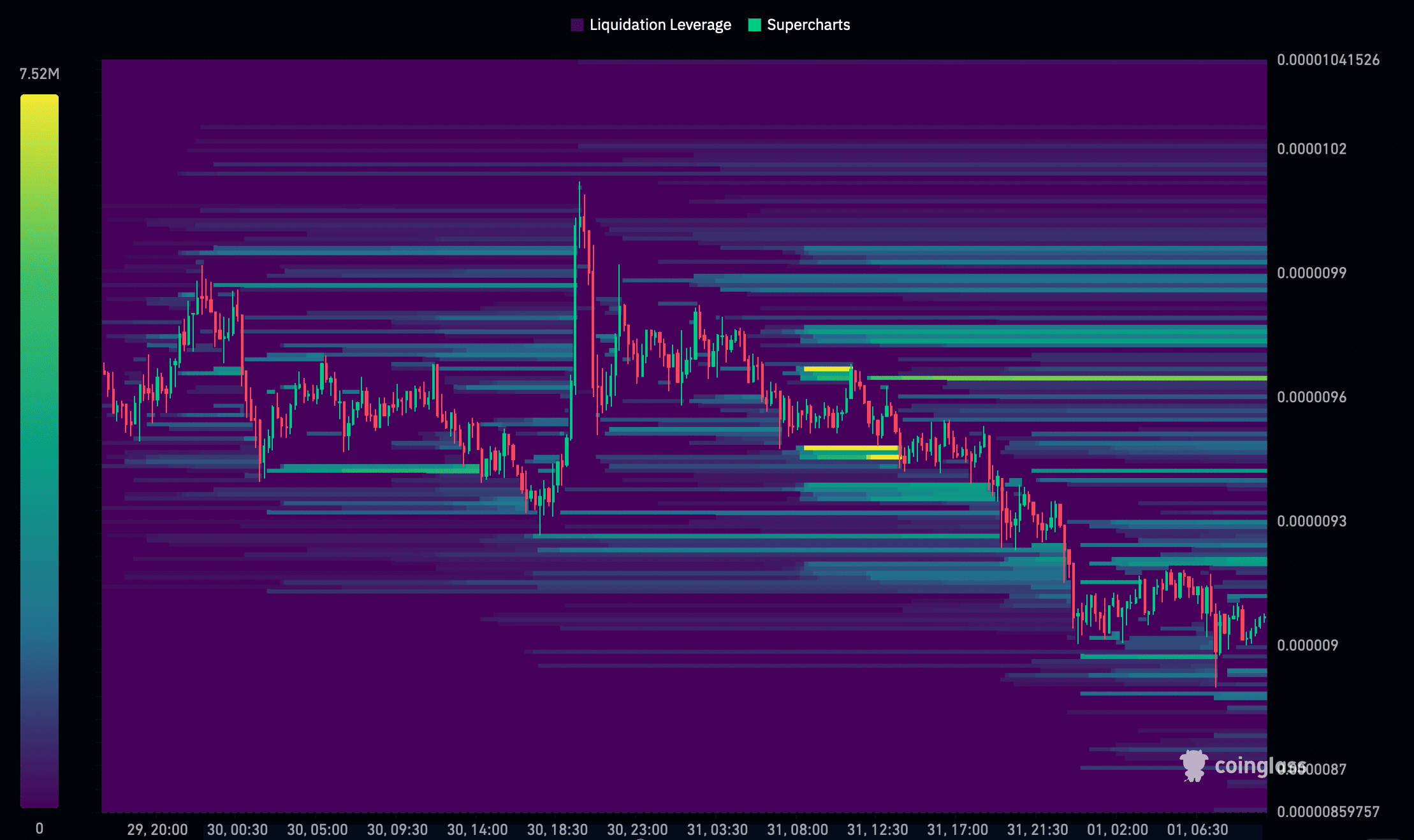Click the 0.00001041526 price axis label
This screenshot has height=840, width=1414.
[1328, 60]
